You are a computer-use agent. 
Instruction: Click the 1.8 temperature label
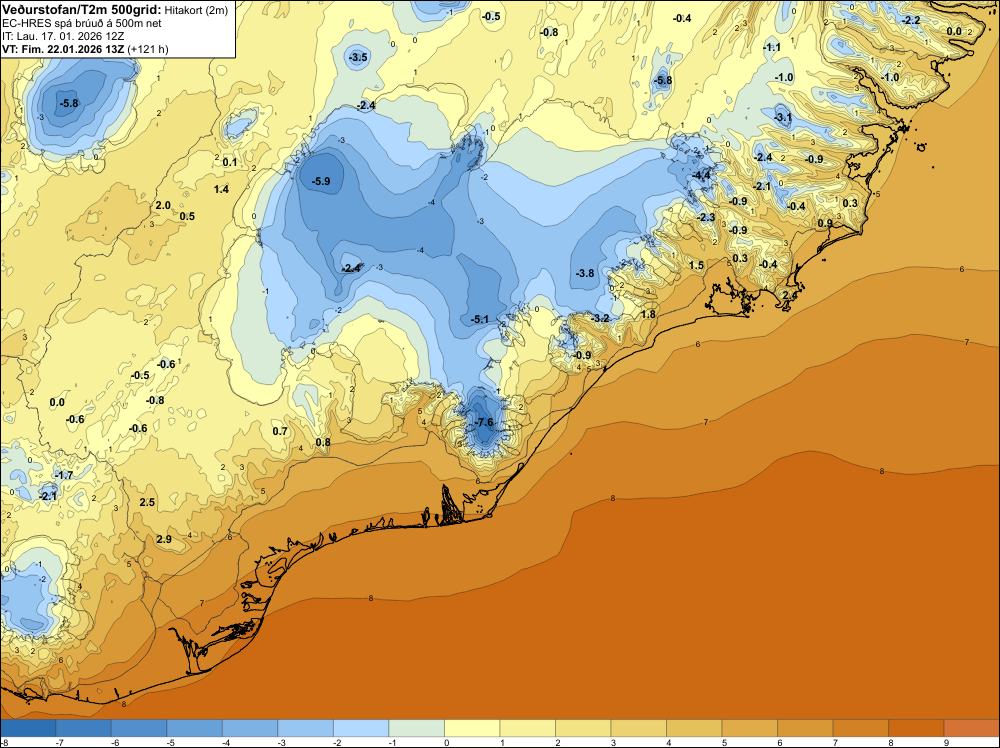point(649,314)
